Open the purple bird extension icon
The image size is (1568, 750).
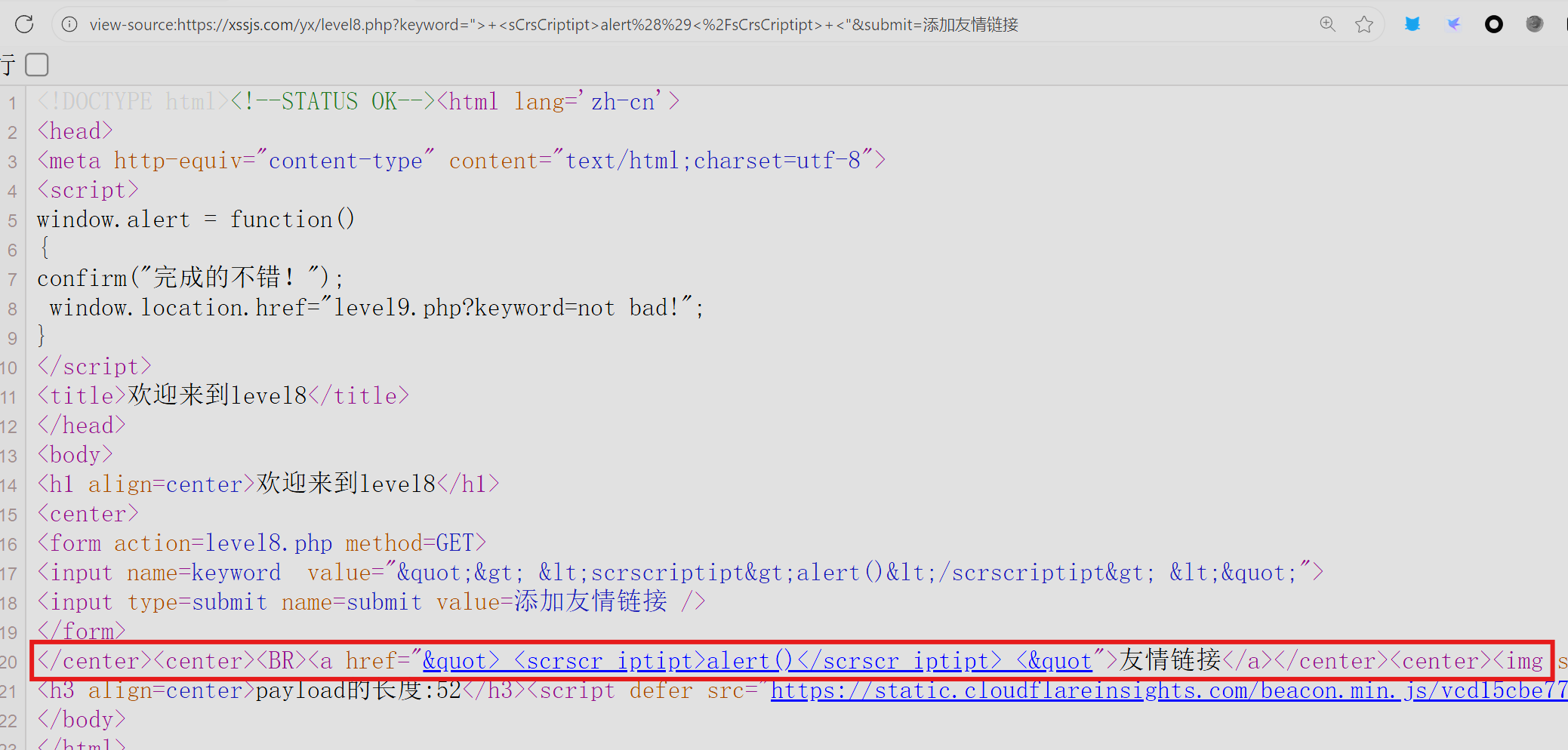pyautogui.click(x=1453, y=24)
